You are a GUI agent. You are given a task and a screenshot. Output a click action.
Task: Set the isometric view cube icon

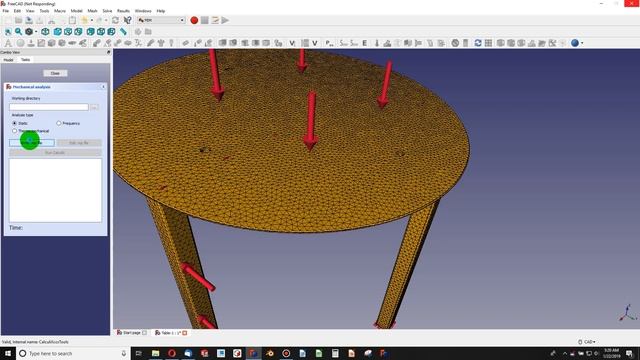point(45,31)
